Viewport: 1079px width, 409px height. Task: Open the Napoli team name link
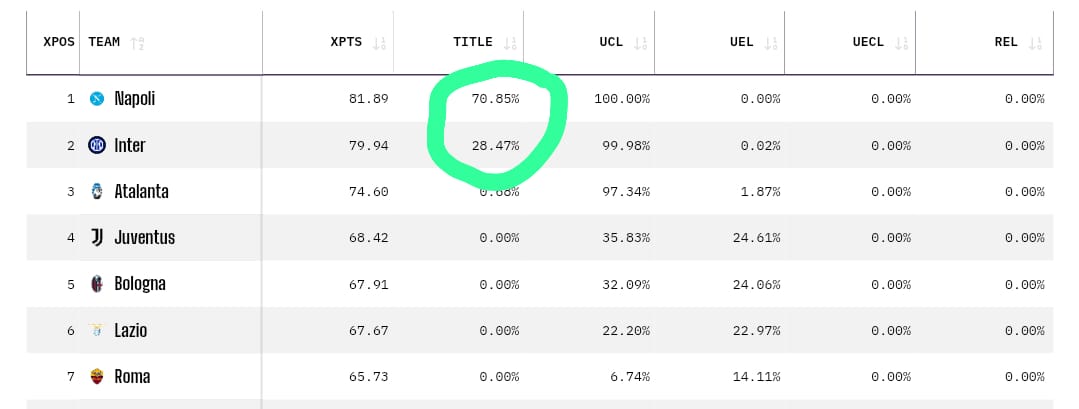[x=135, y=99]
